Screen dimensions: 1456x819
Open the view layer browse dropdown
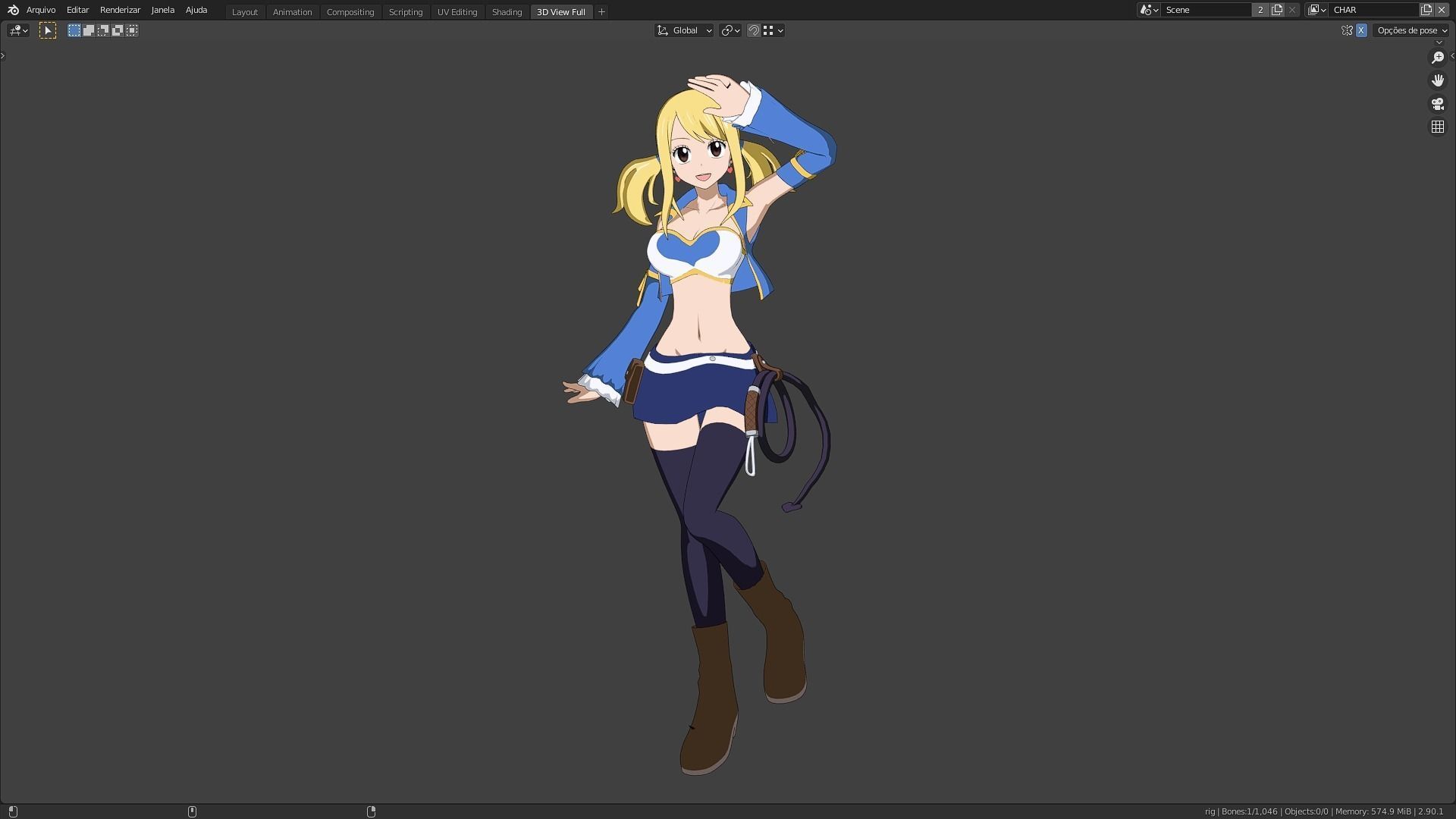click(1317, 10)
